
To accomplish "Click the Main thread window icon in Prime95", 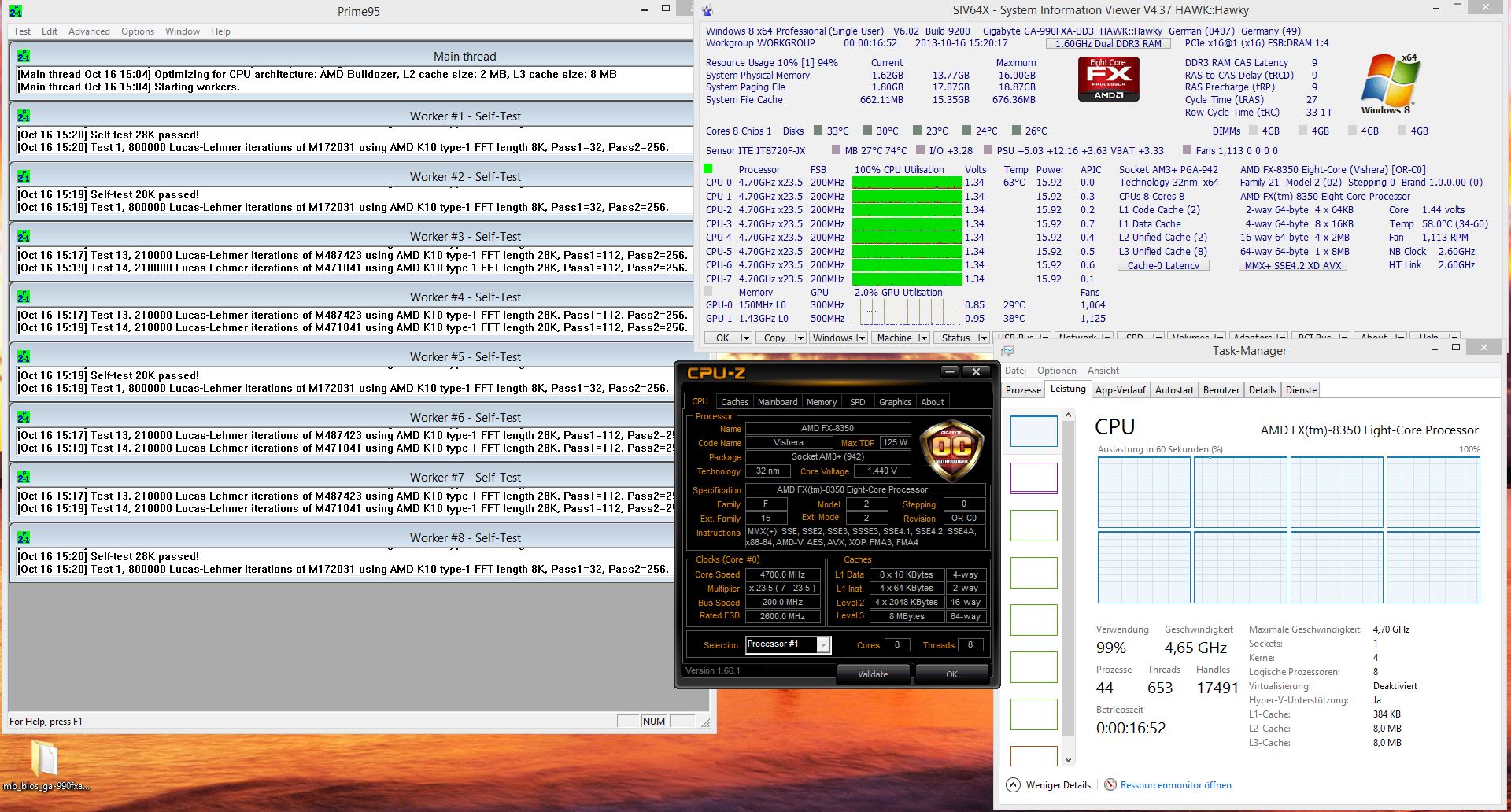I will point(24,56).
